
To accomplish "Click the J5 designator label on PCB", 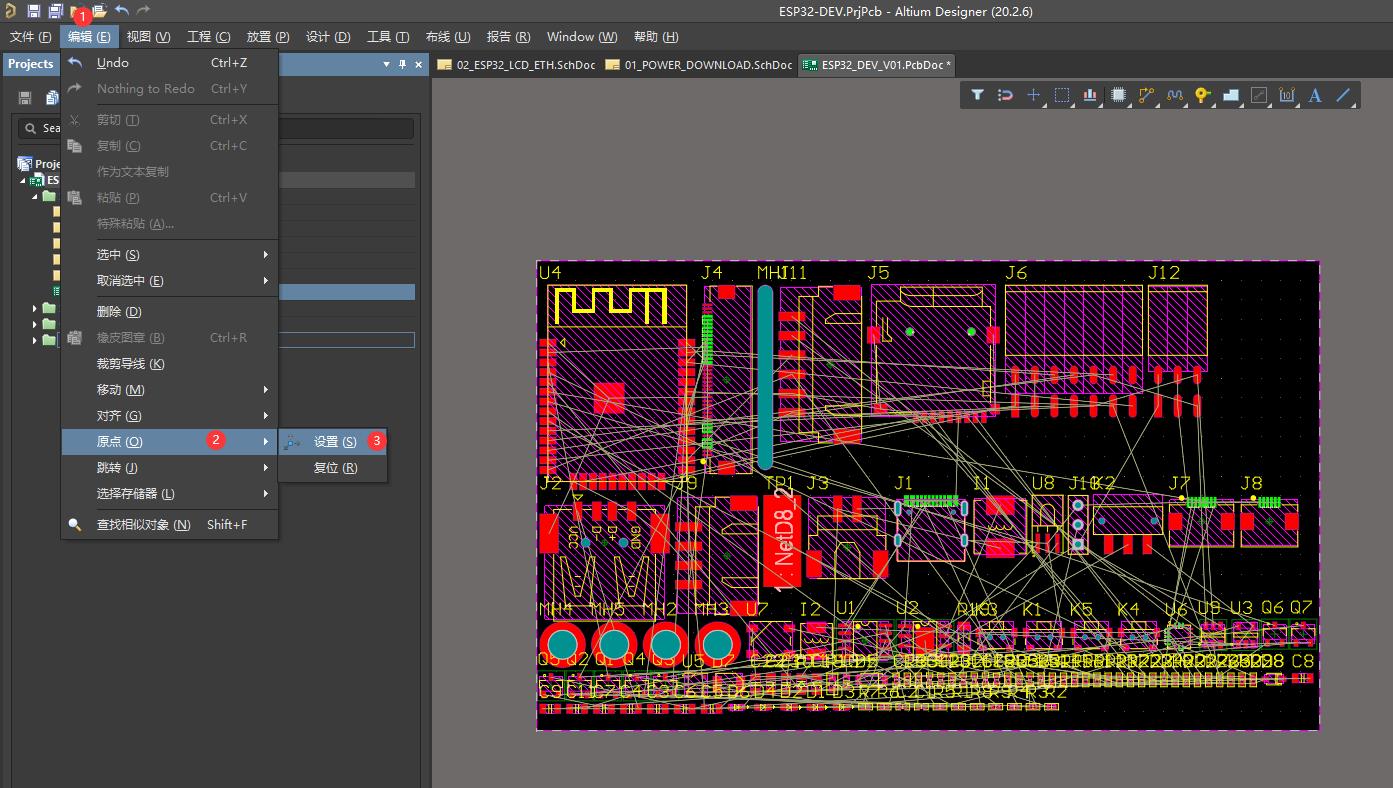I will (x=878, y=273).
